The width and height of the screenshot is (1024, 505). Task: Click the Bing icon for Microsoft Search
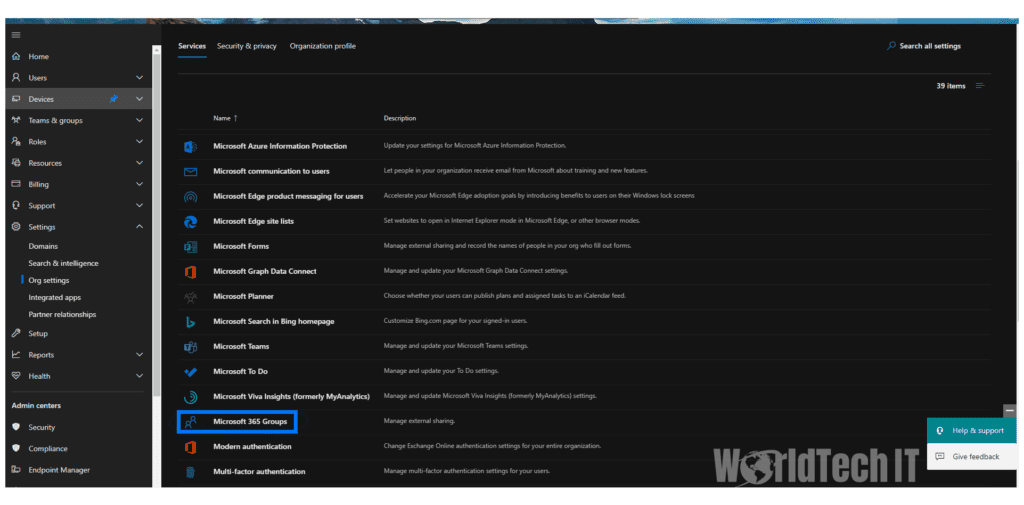(190, 321)
